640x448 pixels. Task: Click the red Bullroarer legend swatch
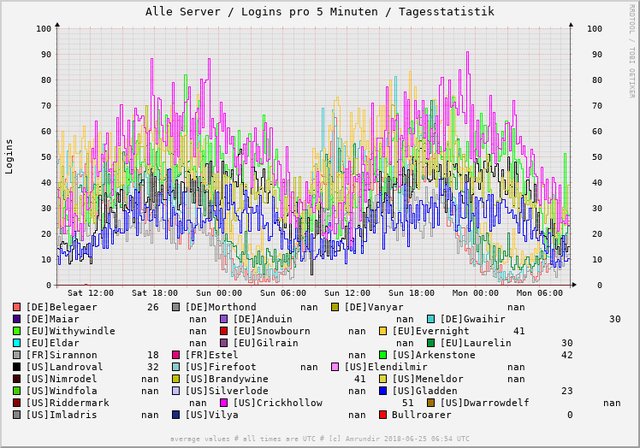(385, 414)
